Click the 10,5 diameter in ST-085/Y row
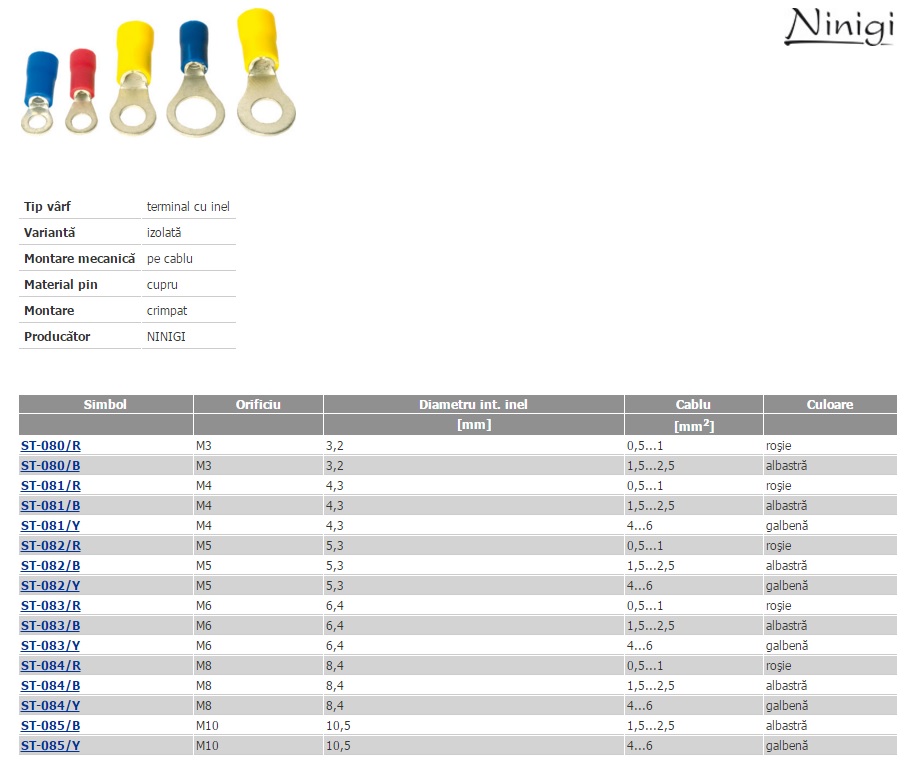The width and height of the screenshot is (913, 765). 338,746
